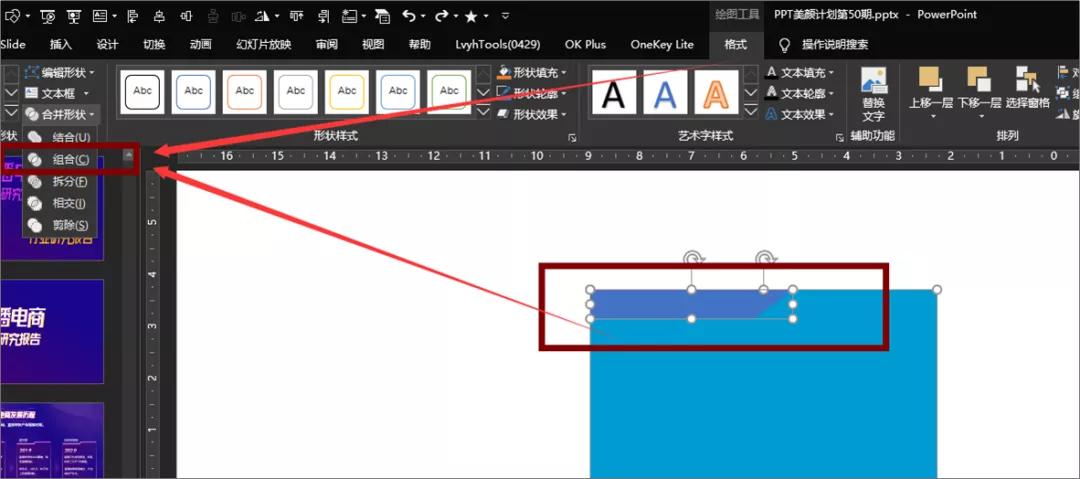Open the OK Plus ribbon tab
Image resolution: width=1080 pixels, height=479 pixels.
click(x=585, y=45)
